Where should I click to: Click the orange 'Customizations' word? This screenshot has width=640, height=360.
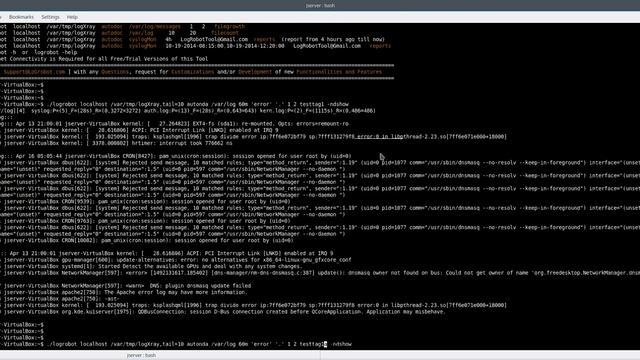point(192,72)
